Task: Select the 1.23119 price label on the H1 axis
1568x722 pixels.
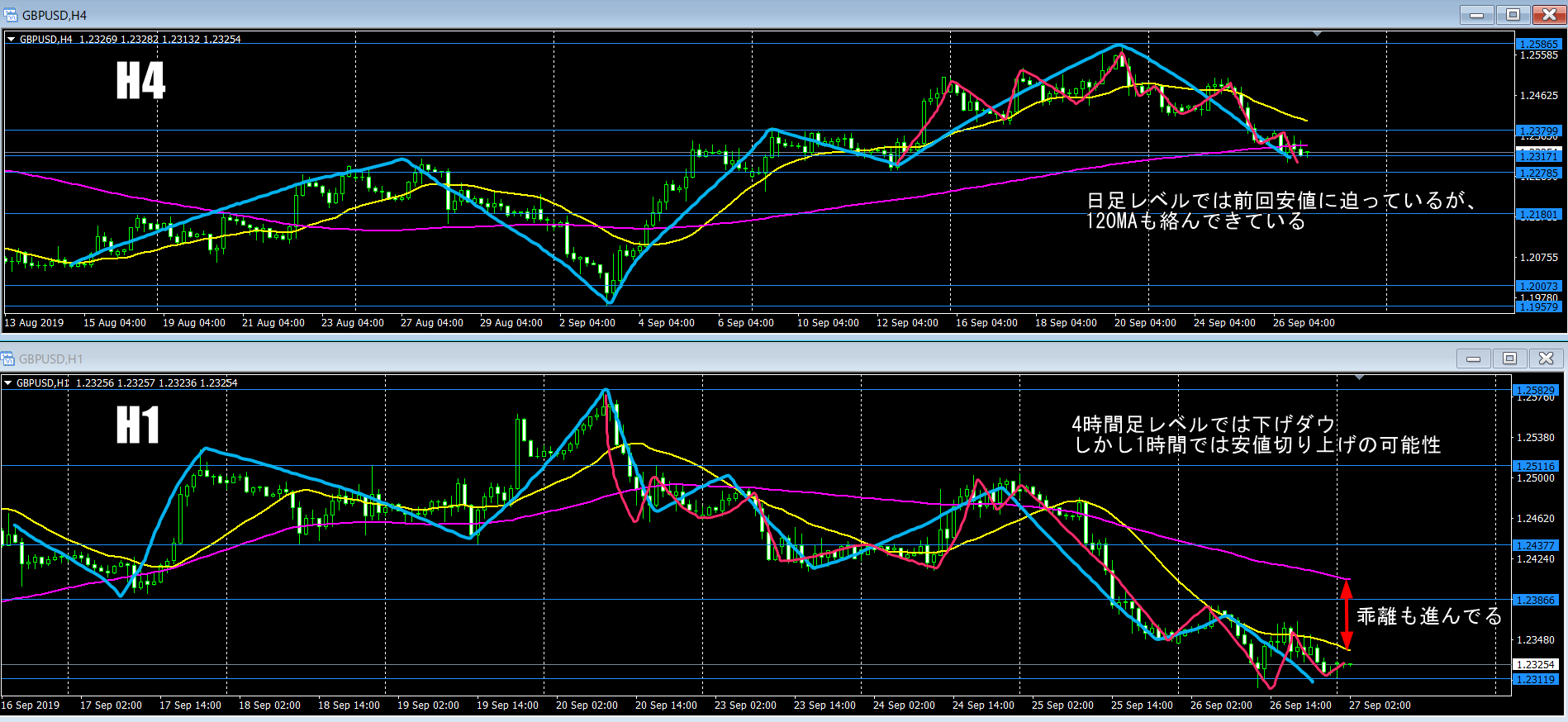Action: (x=1536, y=679)
